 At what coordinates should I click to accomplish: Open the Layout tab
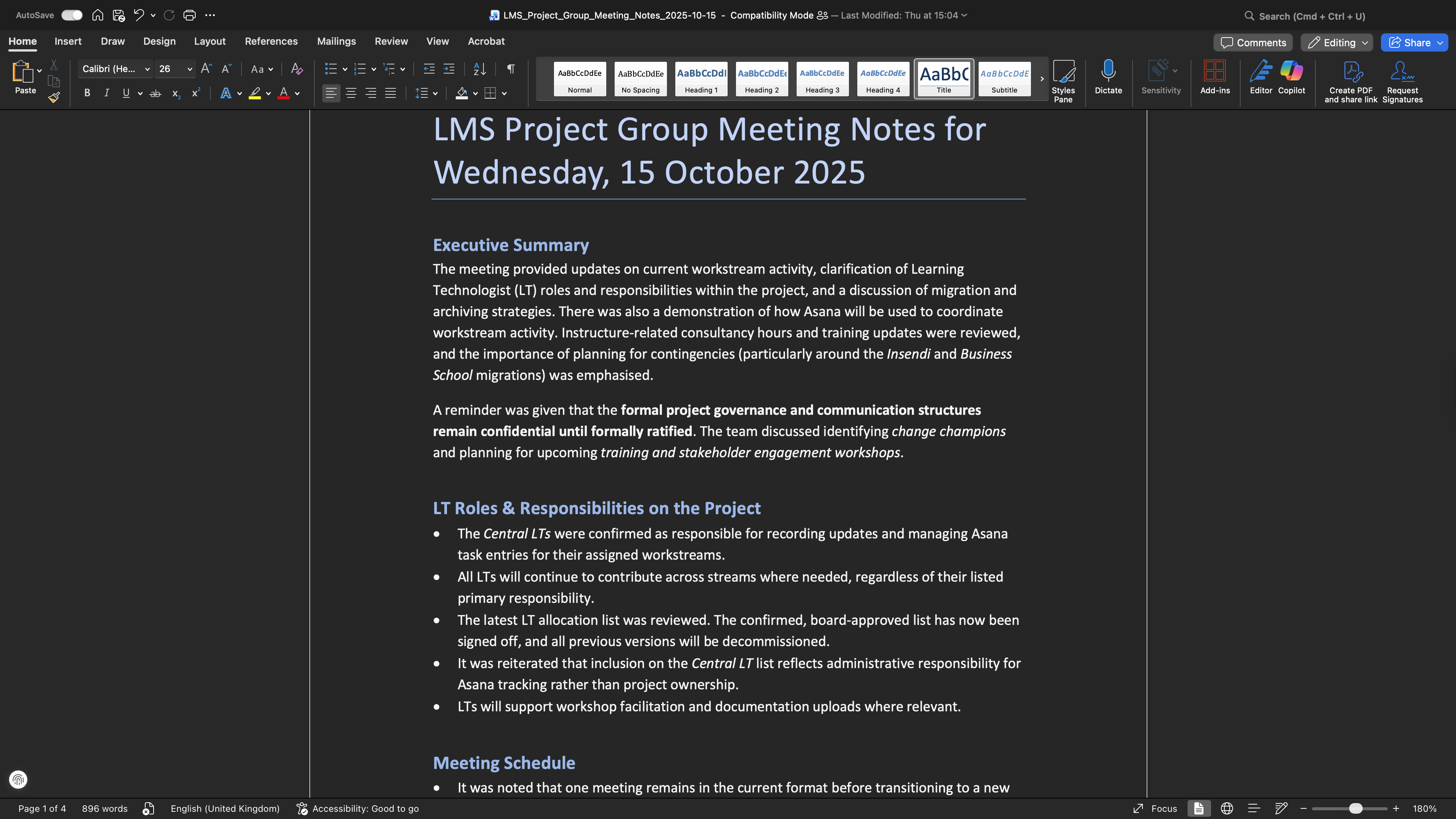tap(209, 41)
